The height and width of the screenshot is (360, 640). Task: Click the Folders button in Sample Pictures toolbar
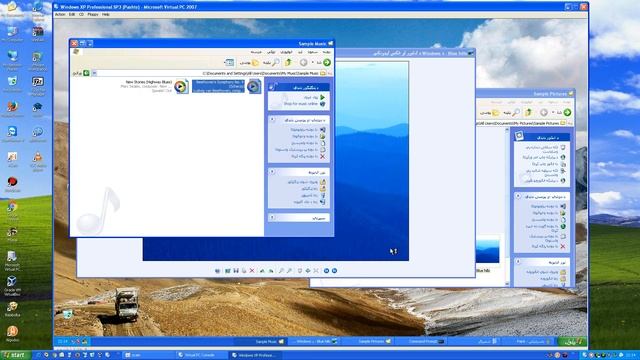coord(490,112)
